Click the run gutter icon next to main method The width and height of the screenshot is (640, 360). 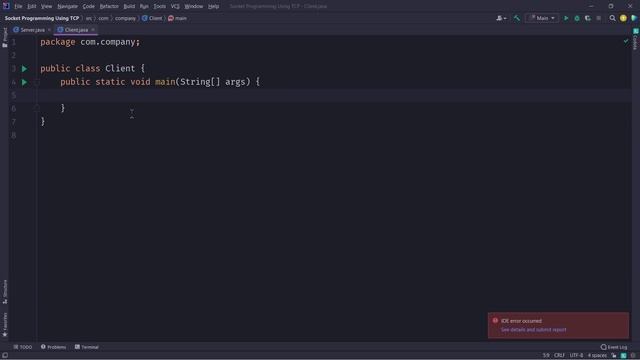click(24, 82)
